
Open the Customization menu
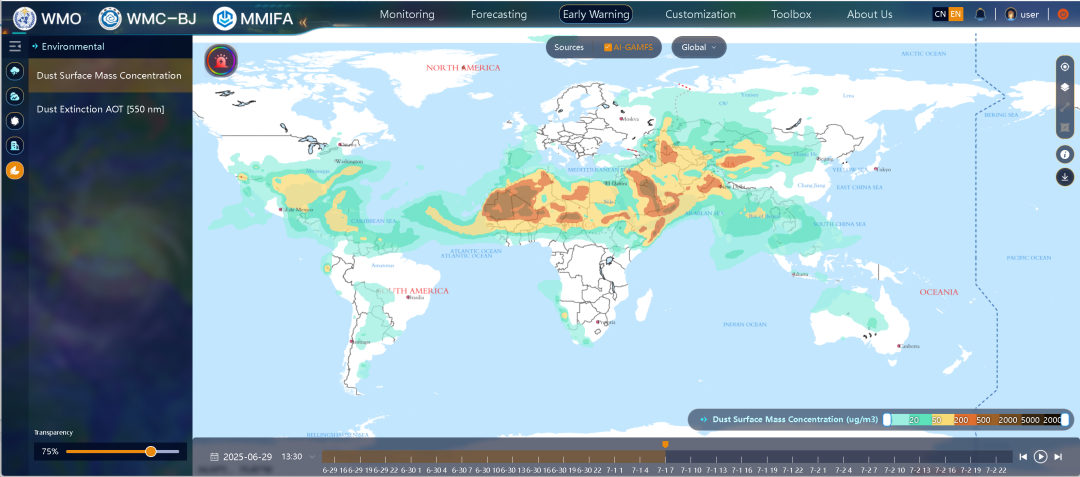click(700, 14)
